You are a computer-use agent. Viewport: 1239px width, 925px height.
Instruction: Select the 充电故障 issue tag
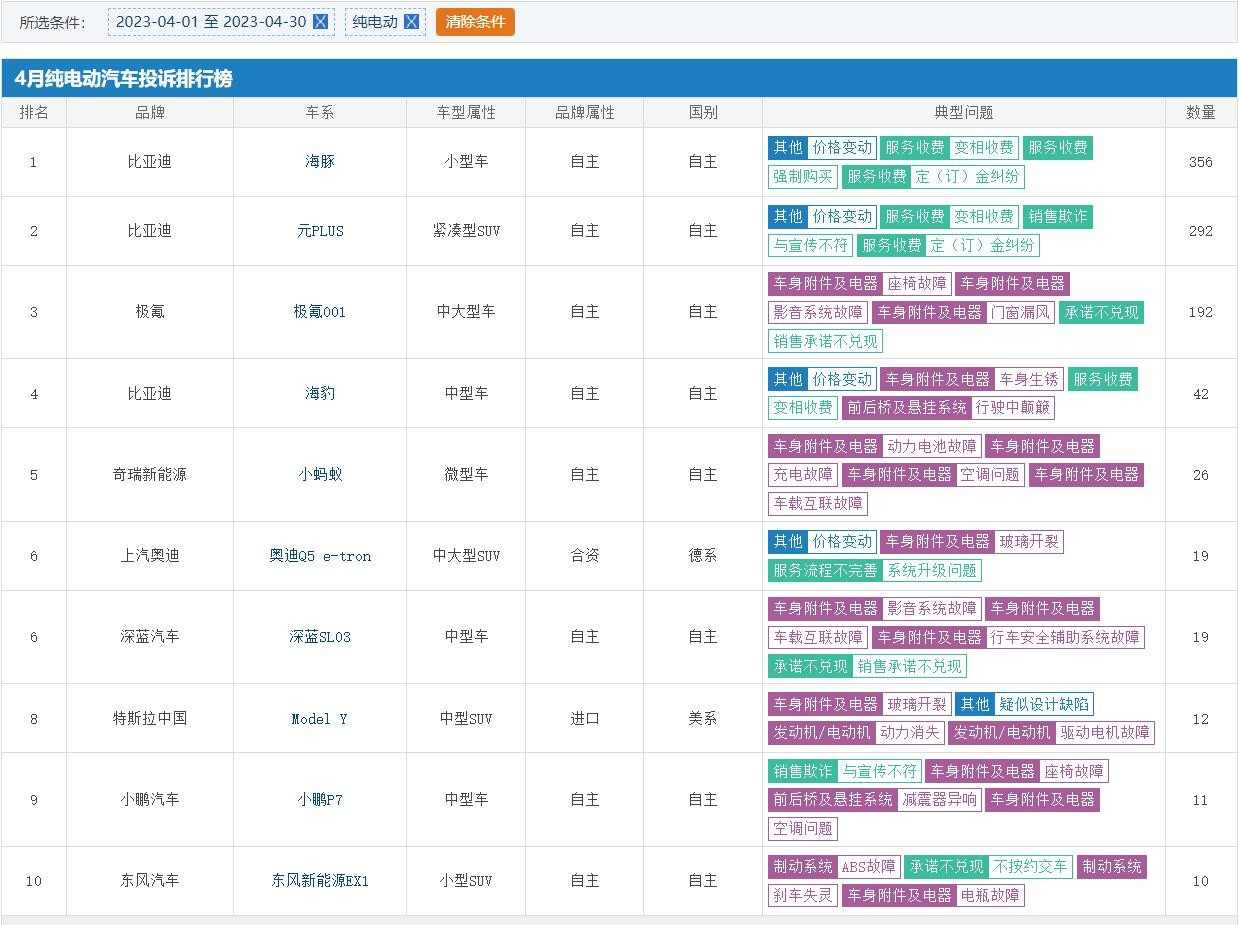click(803, 475)
